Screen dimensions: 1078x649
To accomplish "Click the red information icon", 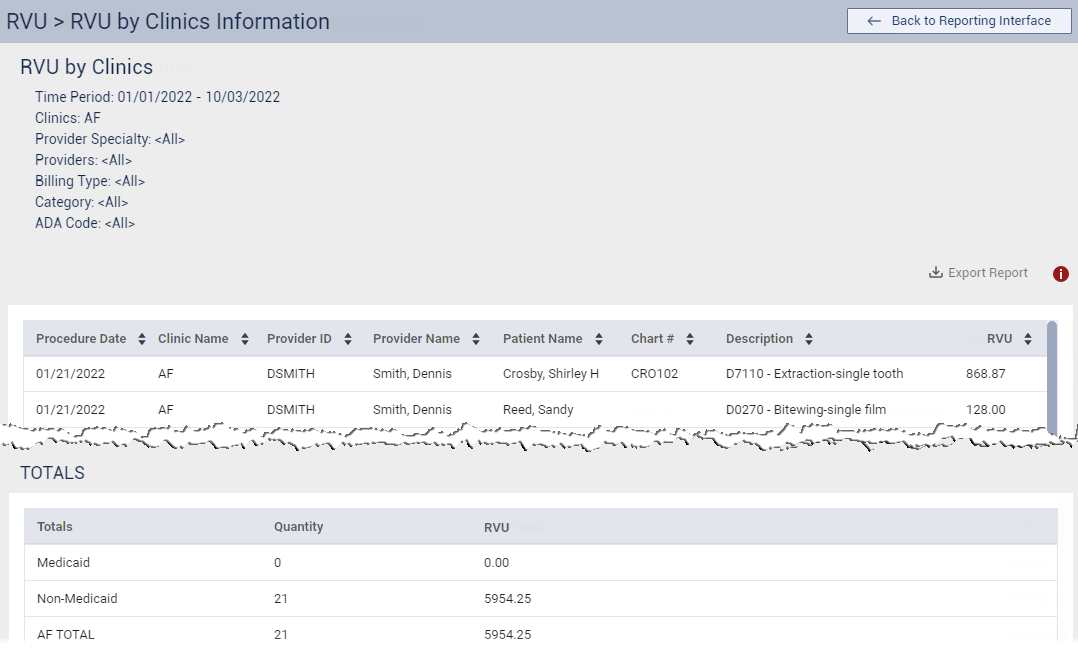I will pos(1061,274).
